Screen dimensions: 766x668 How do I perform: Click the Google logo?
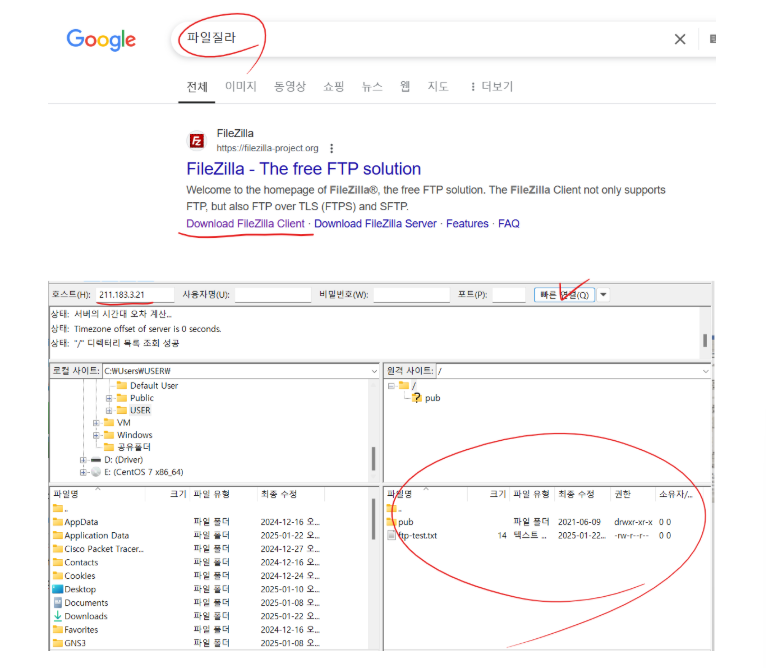coord(101,40)
